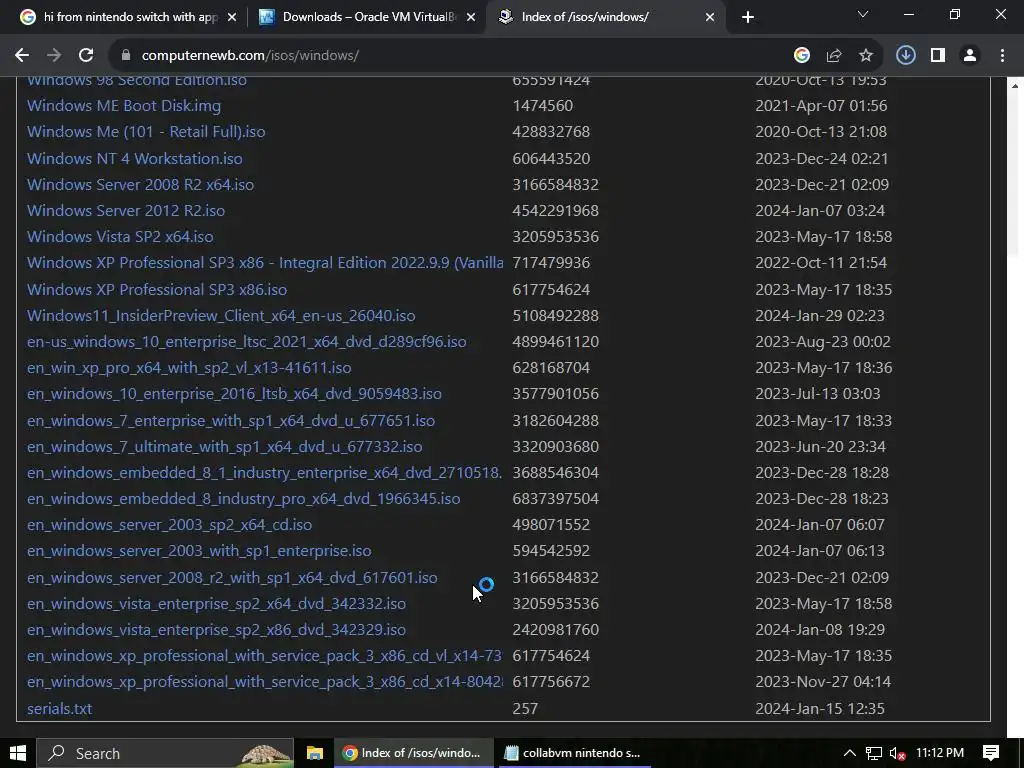Screen dimensions: 1024x768
Task: Click en_windows_embedded_8_1_industry_enterprise link
Action: point(264,473)
